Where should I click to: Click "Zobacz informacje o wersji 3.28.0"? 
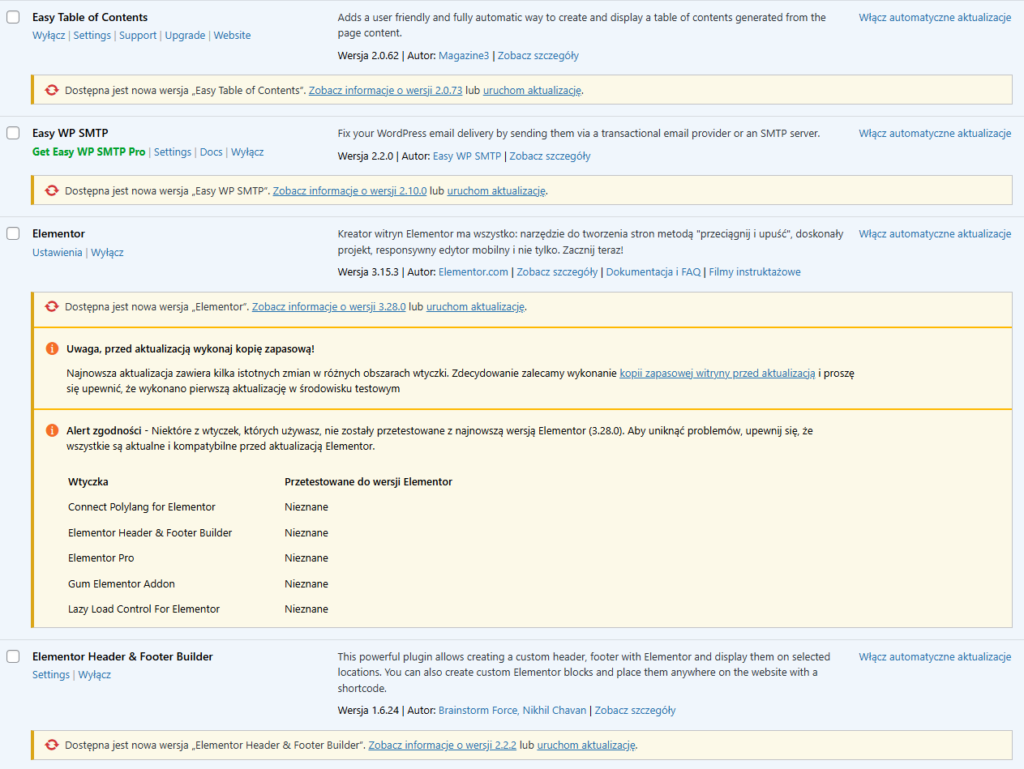[329, 307]
